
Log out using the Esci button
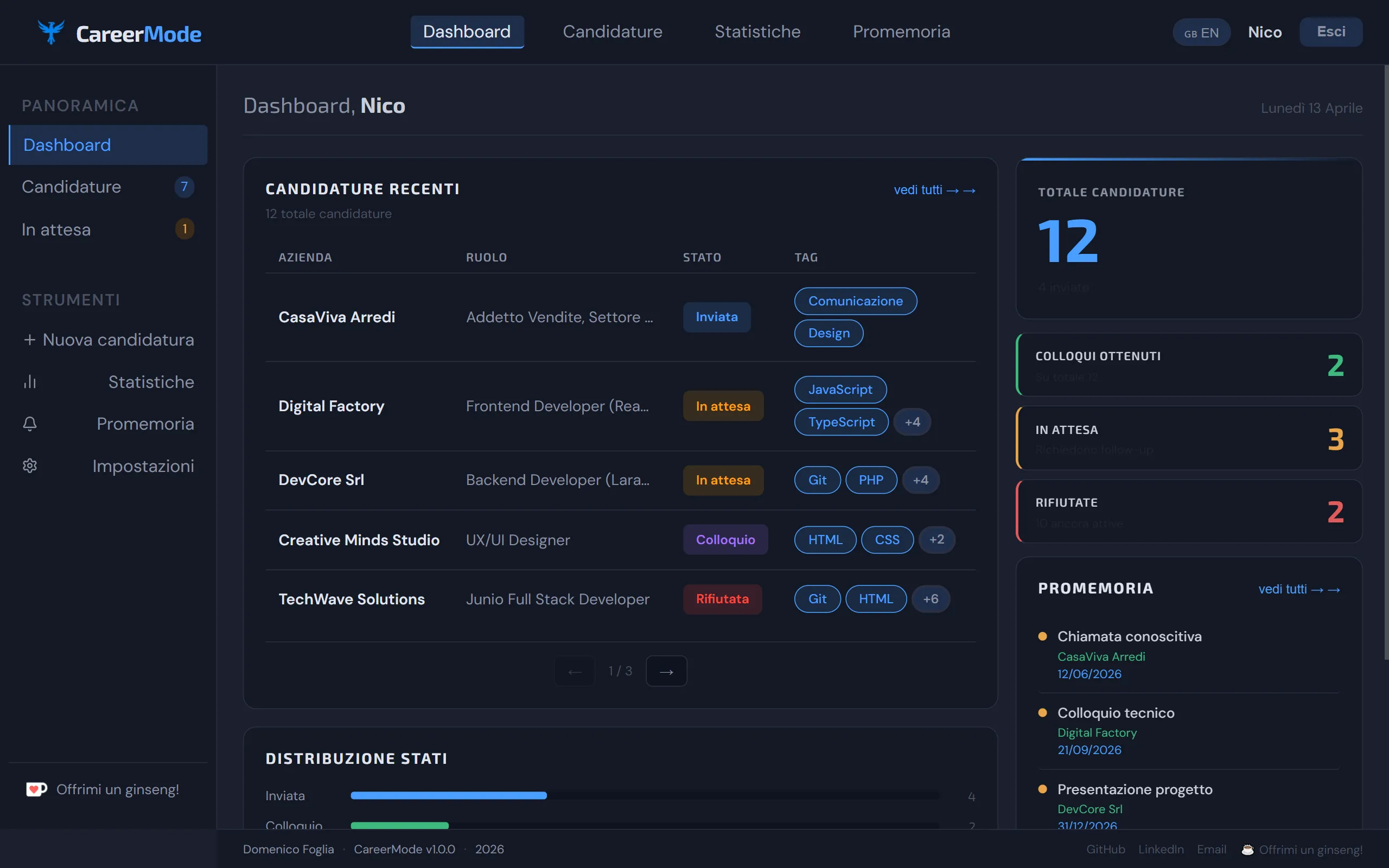1330,31
